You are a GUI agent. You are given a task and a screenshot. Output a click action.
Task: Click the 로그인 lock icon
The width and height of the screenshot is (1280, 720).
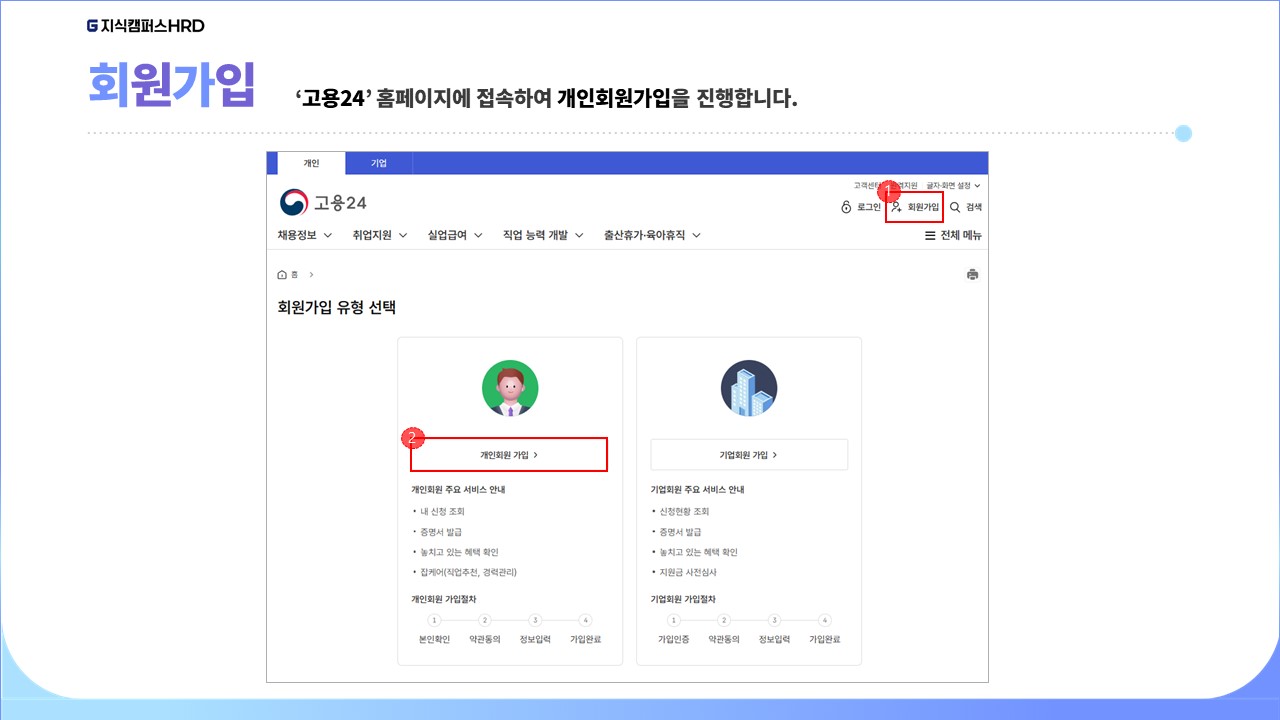coord(847,207)
